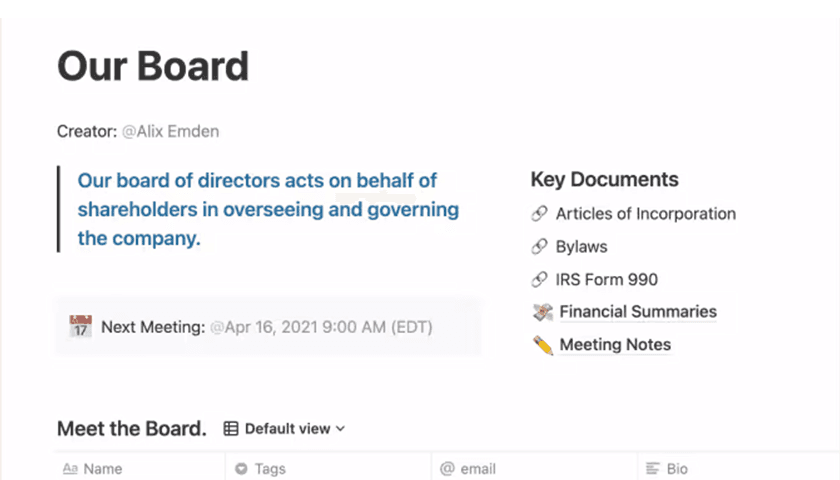Open the Bylaws document link
Viewport: 840px width, 480px height.
(581, 247)
